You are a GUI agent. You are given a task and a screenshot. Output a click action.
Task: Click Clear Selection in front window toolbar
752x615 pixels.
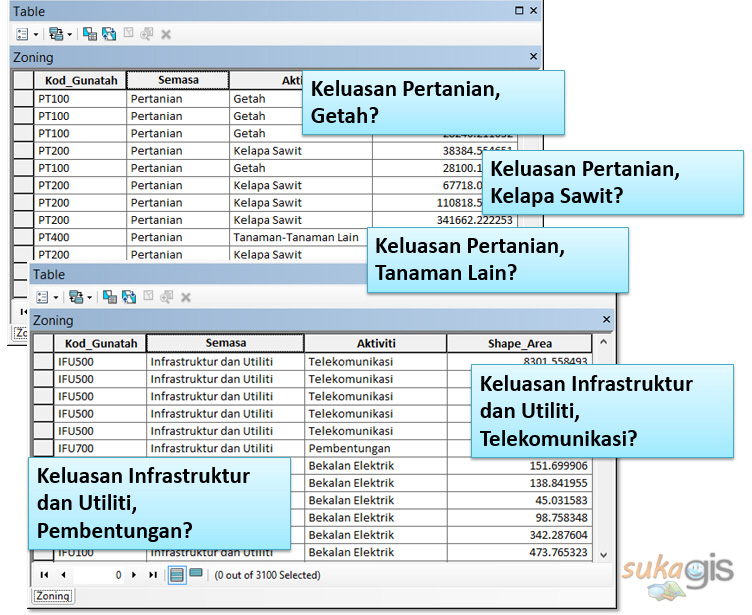(x=148, y=296)
